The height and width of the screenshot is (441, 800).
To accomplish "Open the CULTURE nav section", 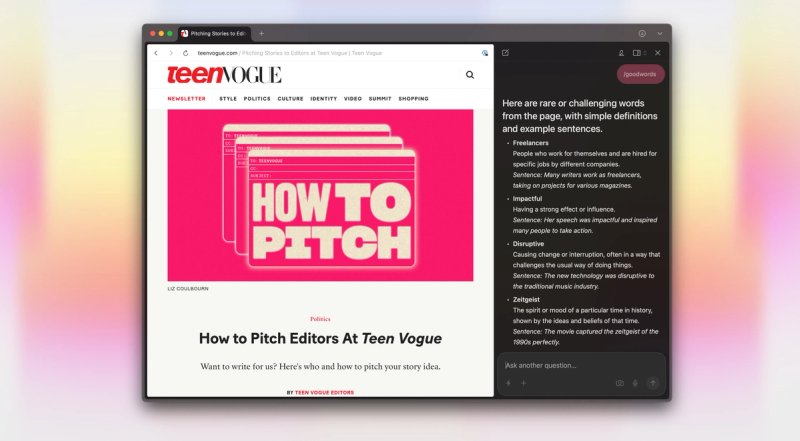I will (290, 99).
